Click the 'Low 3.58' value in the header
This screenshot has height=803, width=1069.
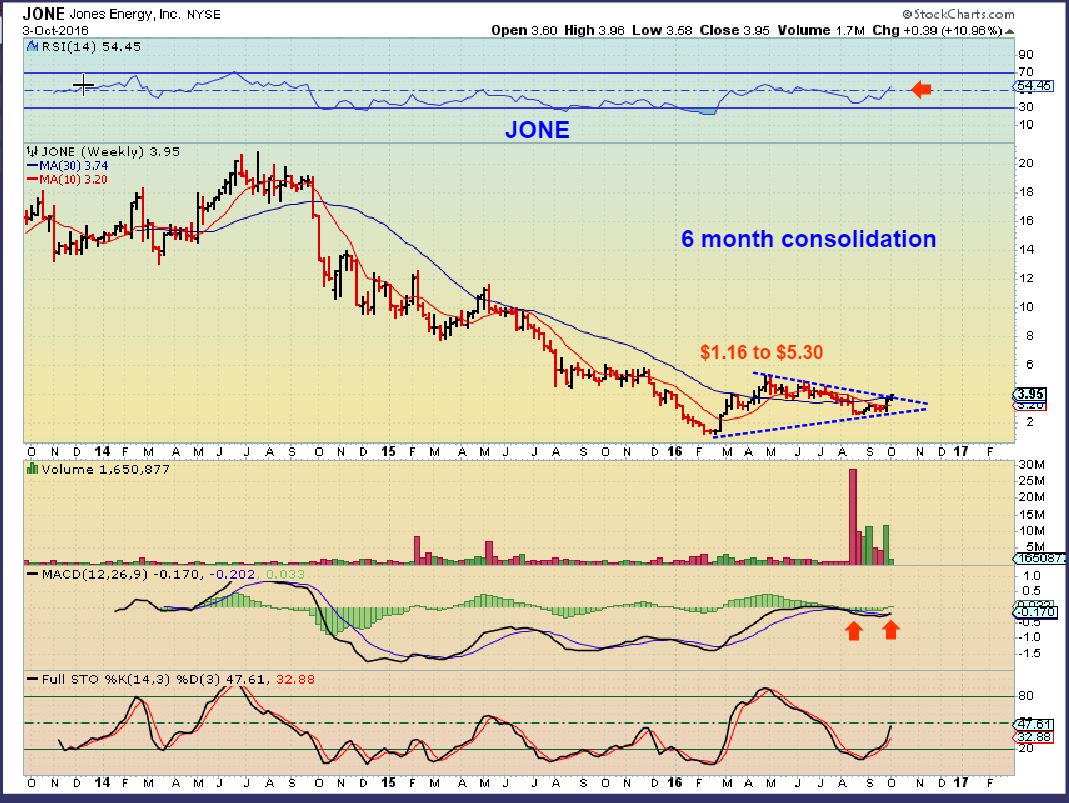(x=662, y=31)
